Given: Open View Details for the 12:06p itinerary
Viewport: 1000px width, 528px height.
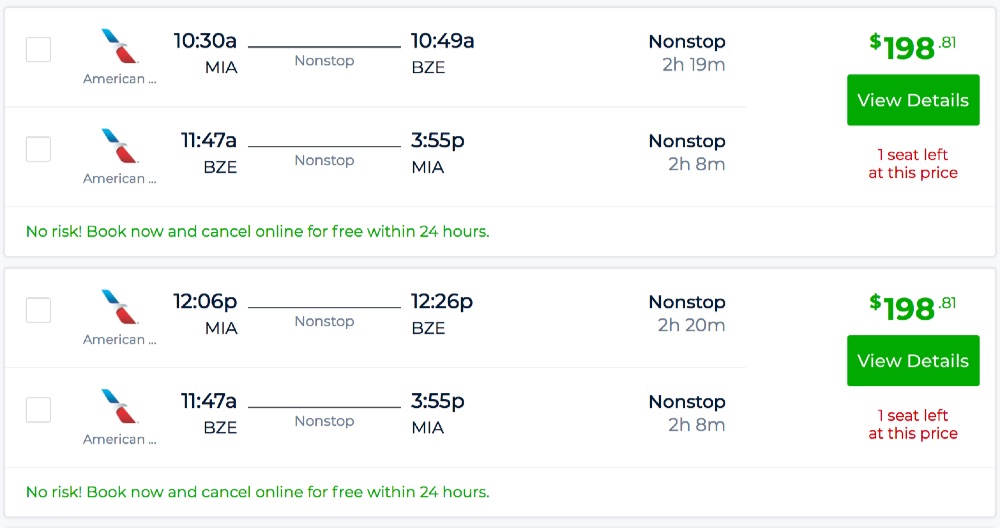Looking at the screenshot, I should pos(912,361).
